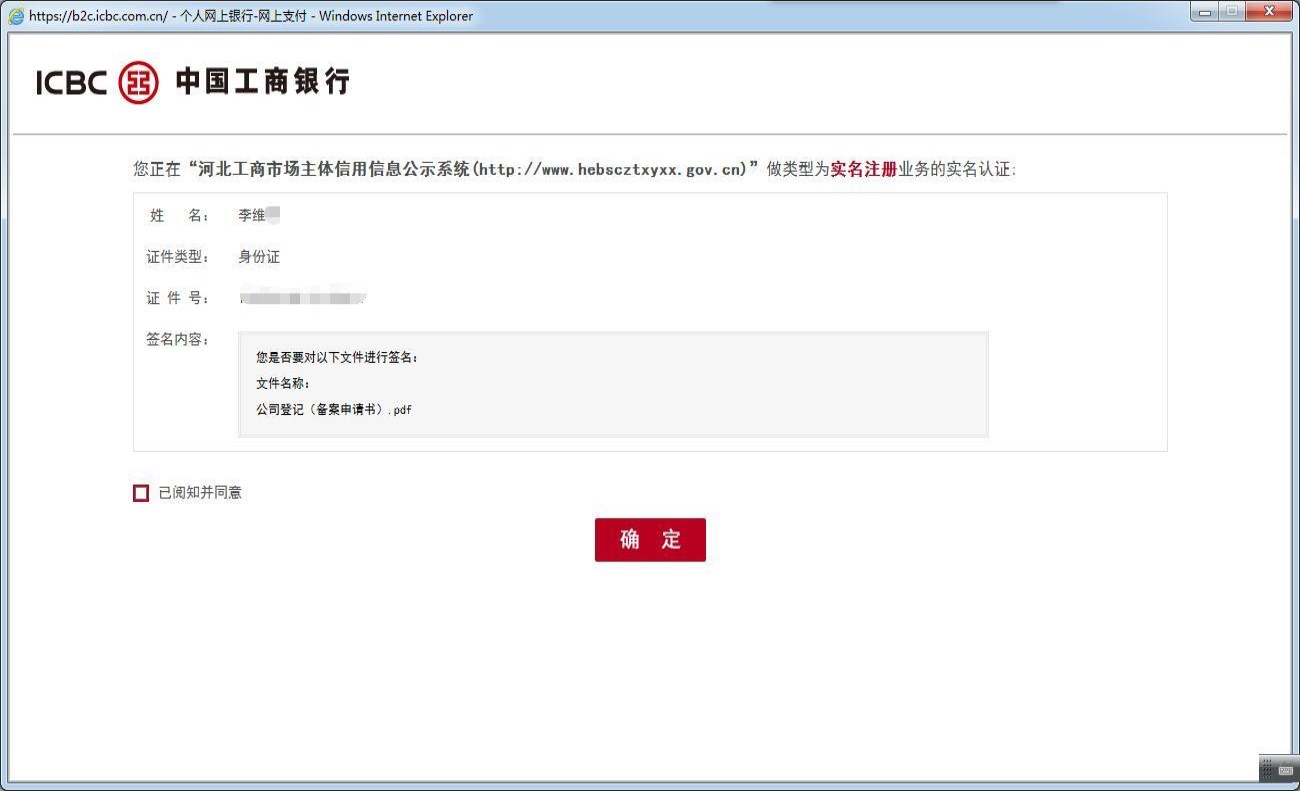Viewport: 1300px width, 791px height.
Task: Close the ICBC payment window
Action: tap(1270, 12)
